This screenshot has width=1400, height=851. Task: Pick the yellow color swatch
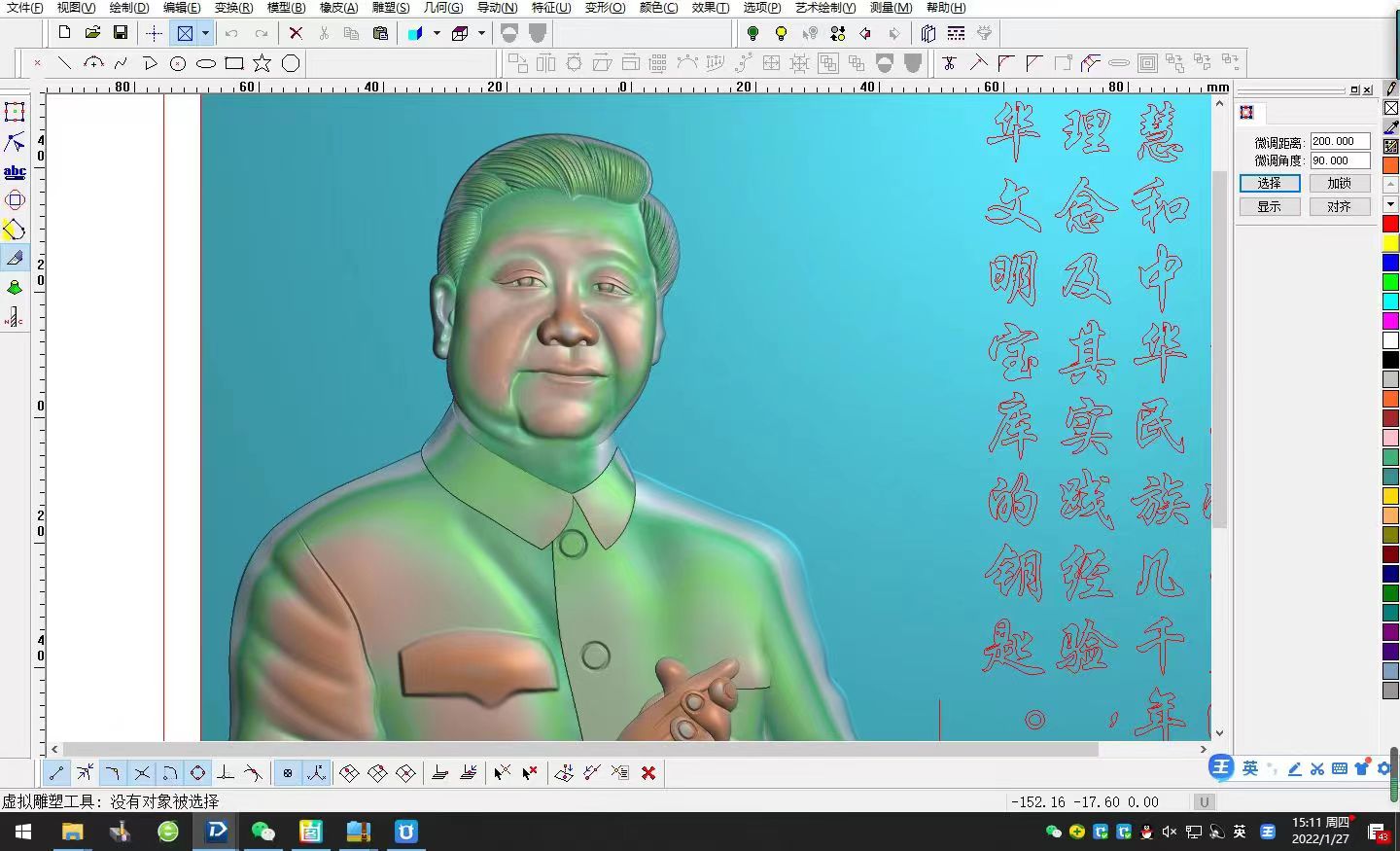point(1390,243)
